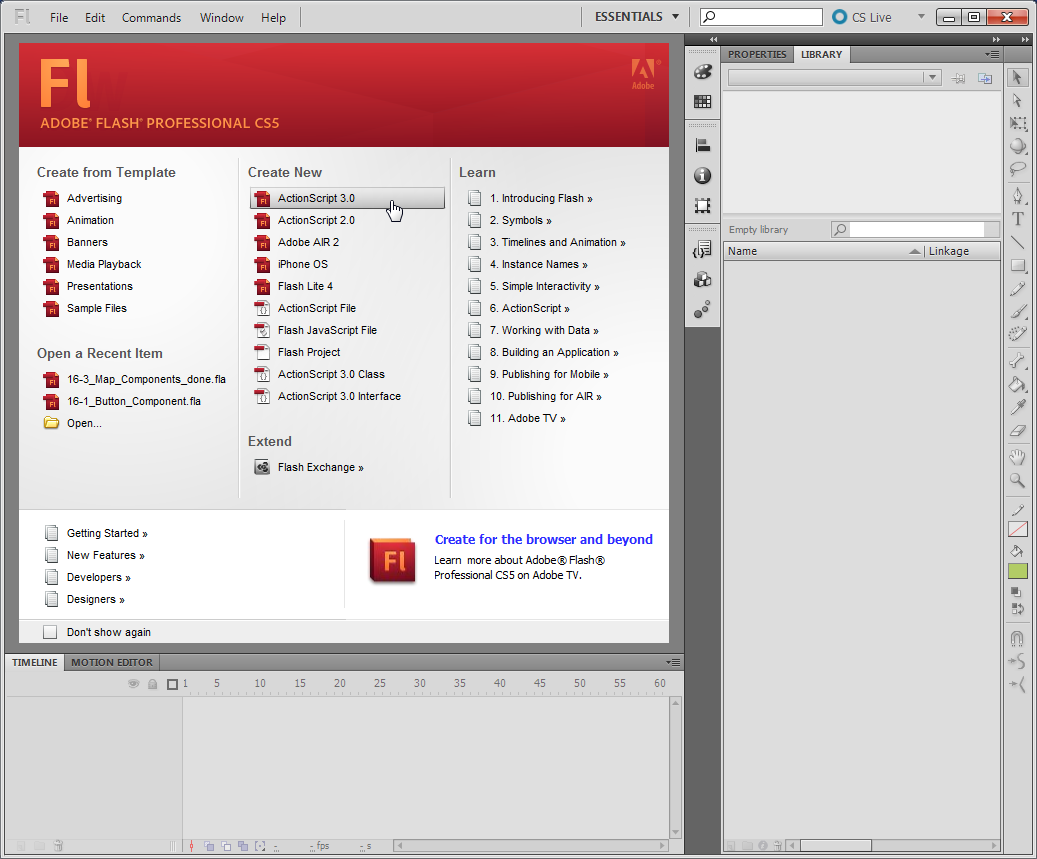This screenshot has width=1037, height=859.
Task: Select the Free Transform tool
Action: pos(1017,123)
